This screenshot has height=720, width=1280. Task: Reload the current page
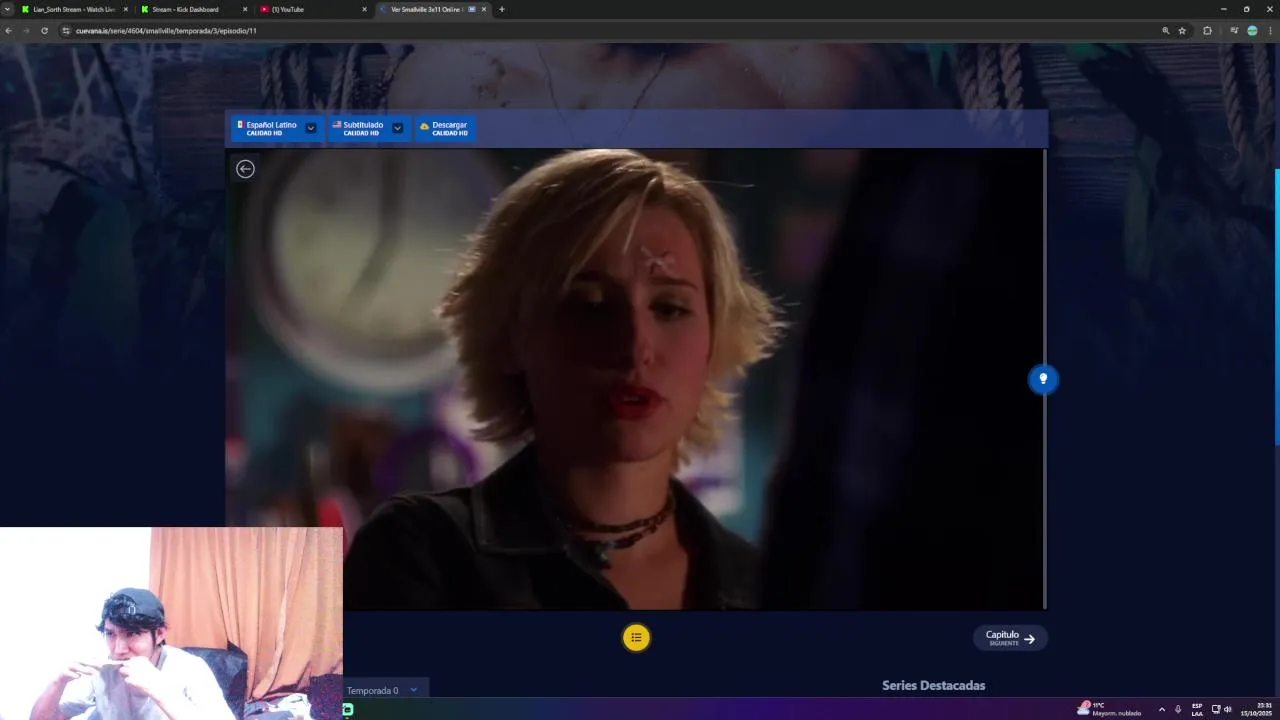click(x=44, y=31)
